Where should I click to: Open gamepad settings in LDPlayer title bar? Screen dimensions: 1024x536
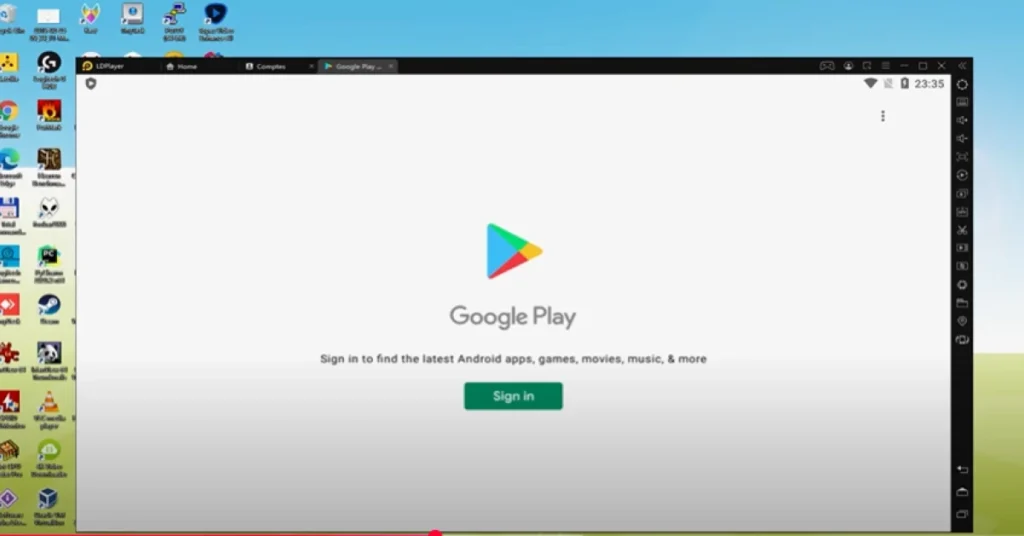click(x=827, y=66)
